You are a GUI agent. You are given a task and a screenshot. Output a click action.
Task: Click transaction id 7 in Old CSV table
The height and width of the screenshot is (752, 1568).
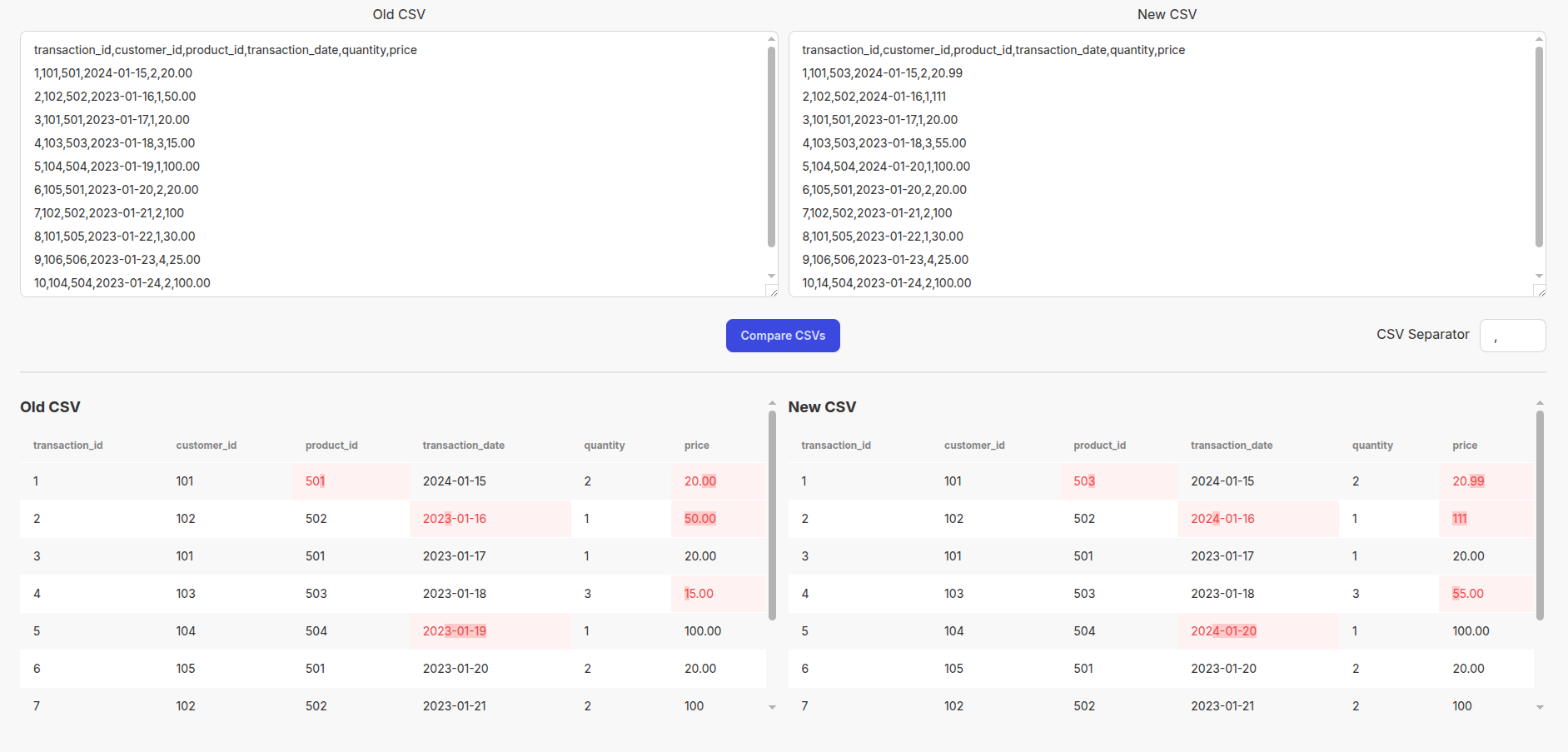(37, 706)
